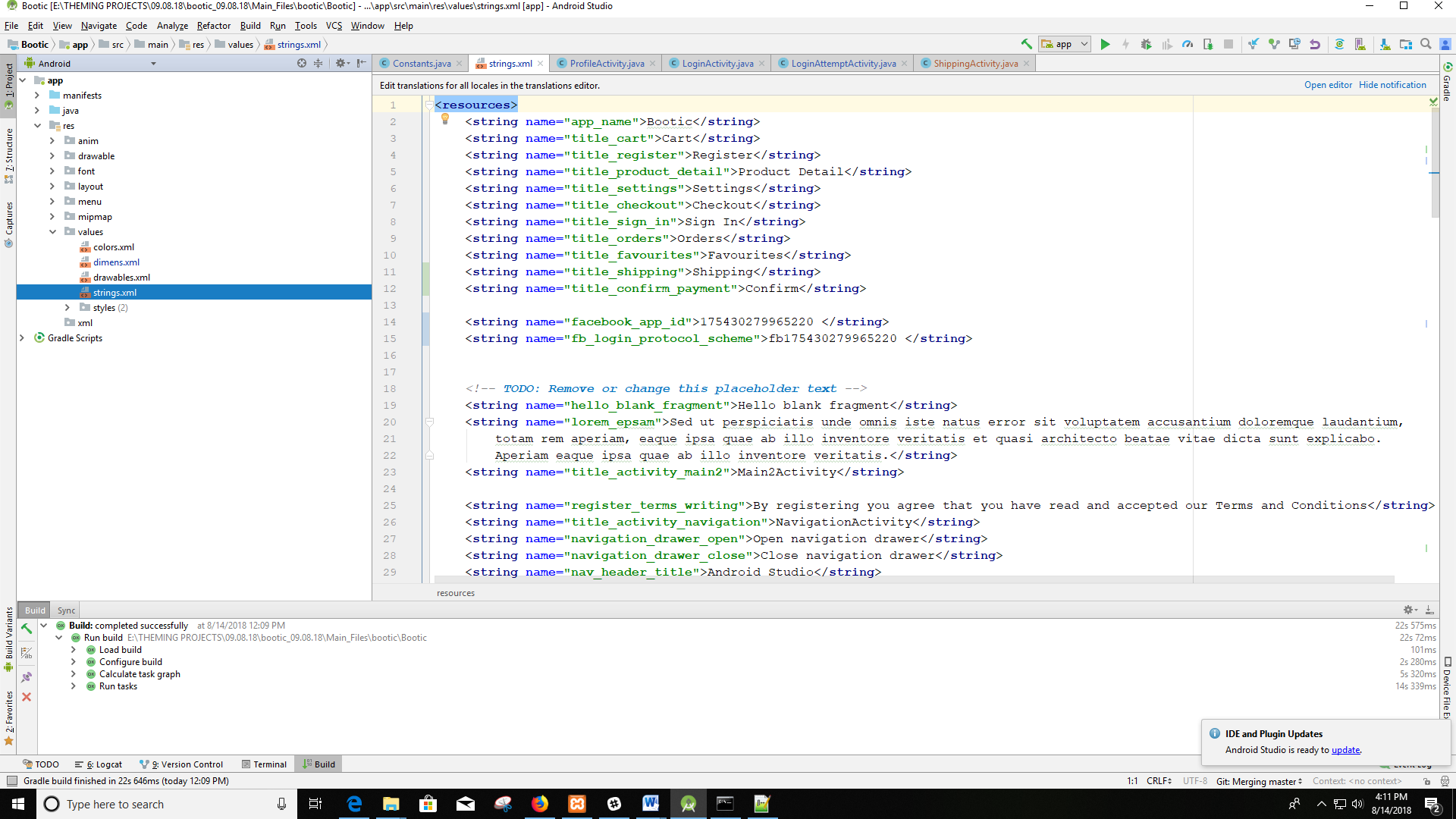The width and height of the screenshot is (1456, 819).
Task: Run the app with green play button
Action: point(1105,44)
